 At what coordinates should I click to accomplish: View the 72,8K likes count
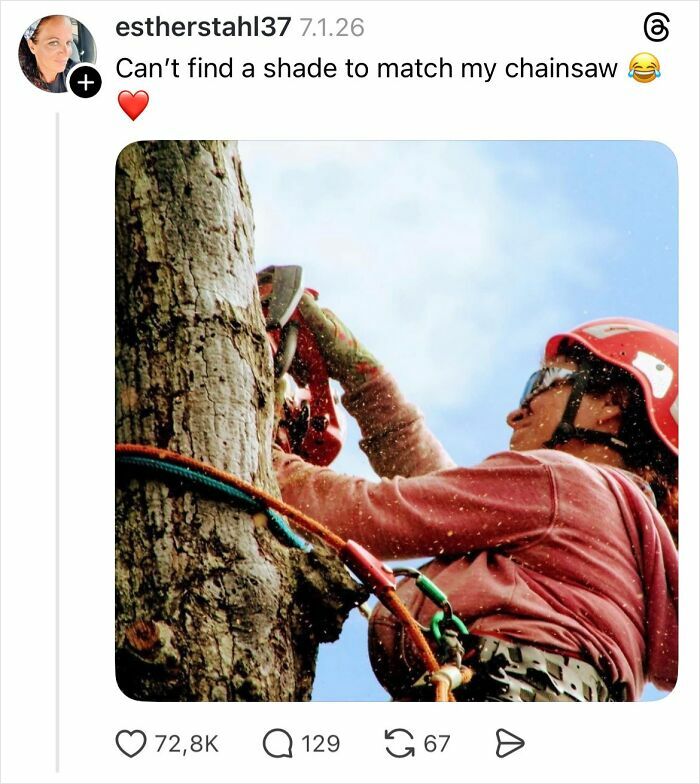[187, 743]
